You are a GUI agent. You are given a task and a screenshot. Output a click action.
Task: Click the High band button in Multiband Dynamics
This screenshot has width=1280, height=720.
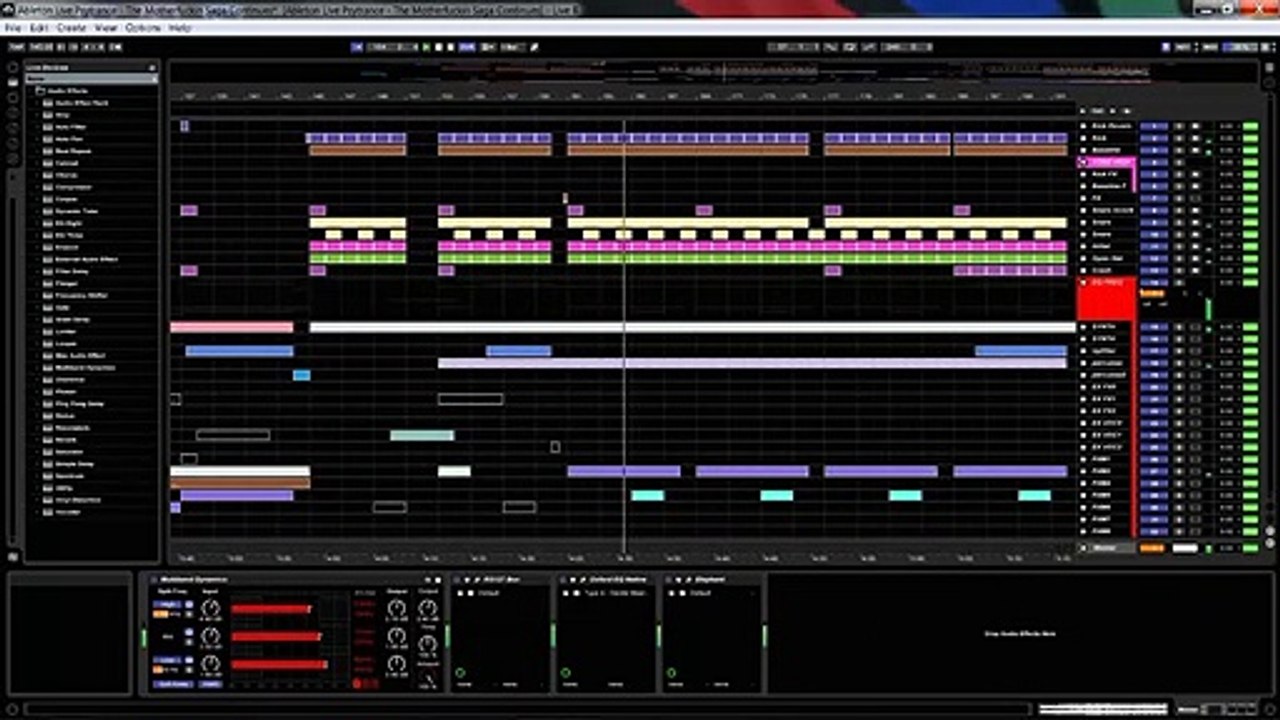pos(165,604)
